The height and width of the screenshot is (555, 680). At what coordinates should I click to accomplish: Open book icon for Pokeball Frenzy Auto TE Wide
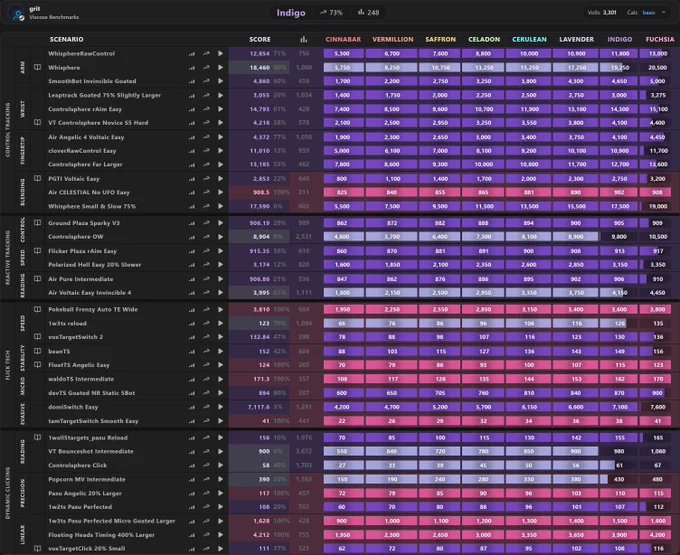(x=38, y=309)
